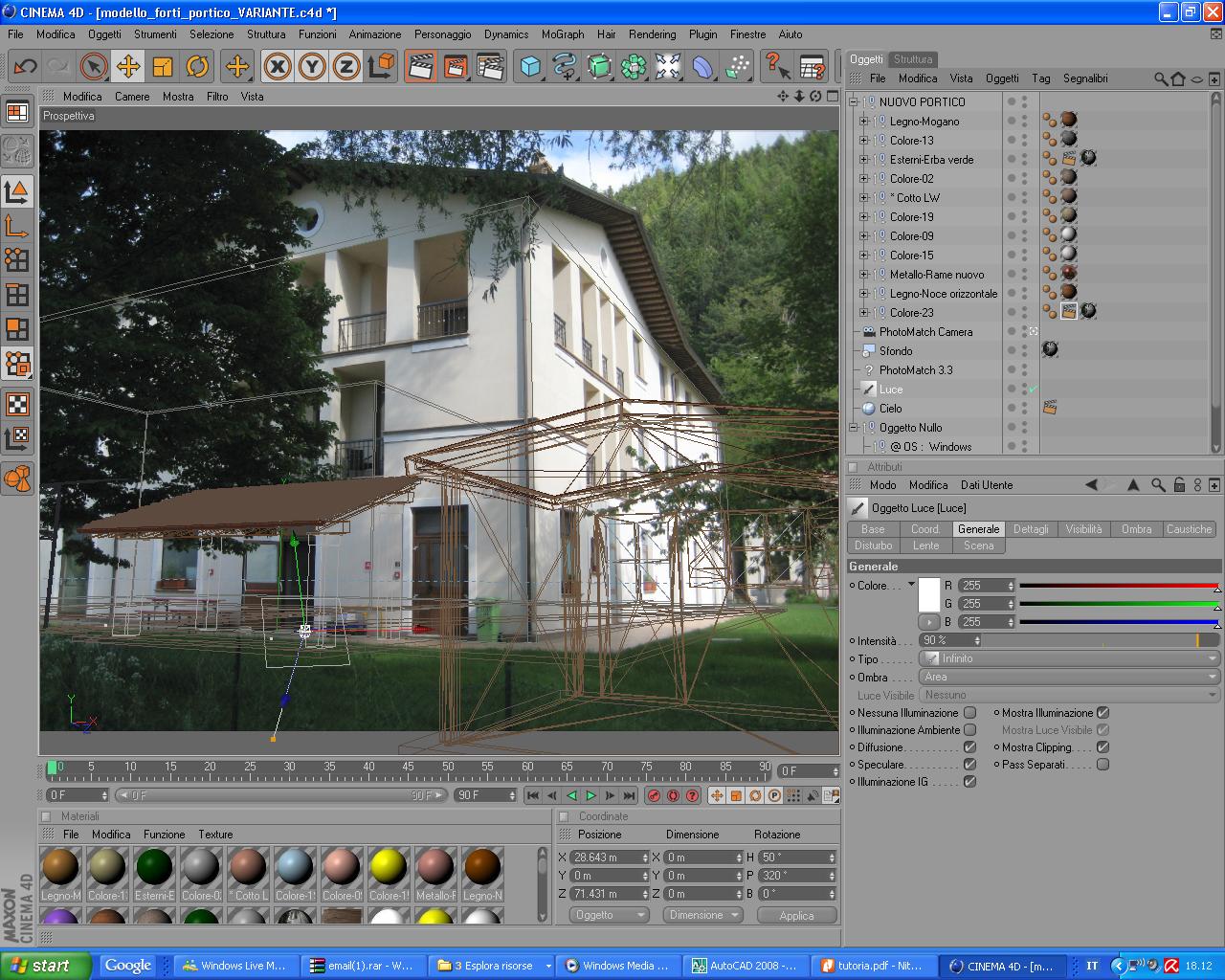The image size is (1225, 980).
Task: Go to the start of the animation
Action: click(533, 795)
